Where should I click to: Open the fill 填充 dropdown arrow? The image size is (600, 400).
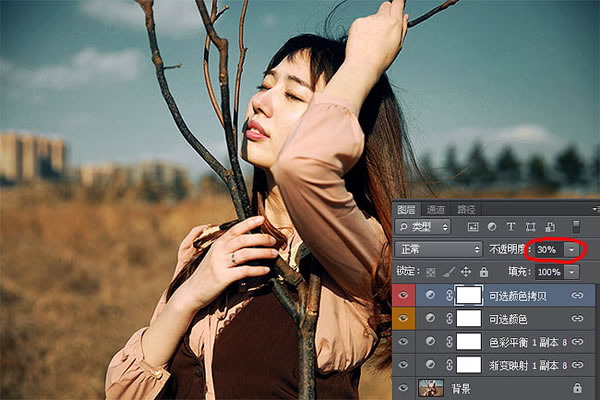tap(571, 271)
